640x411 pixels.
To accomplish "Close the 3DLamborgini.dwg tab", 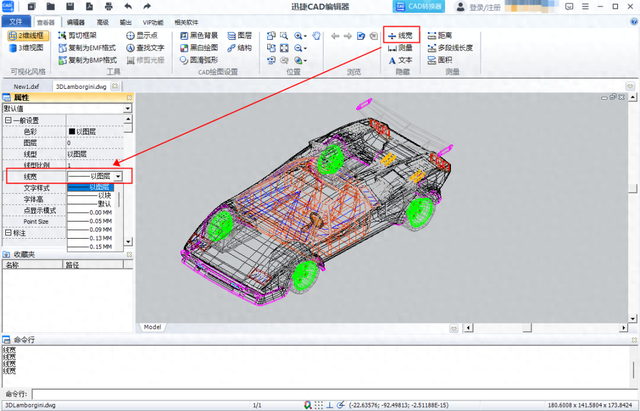I will point(115,86).
